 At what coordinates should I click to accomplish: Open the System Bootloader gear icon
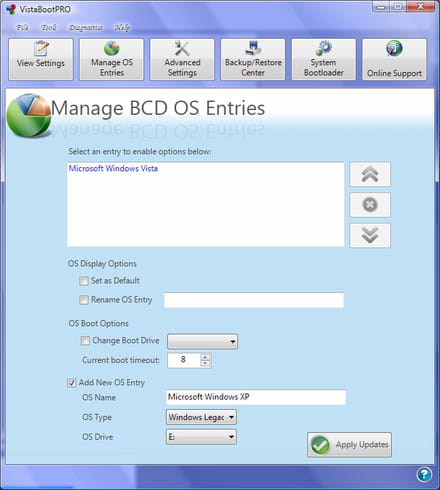pyautogui.click(x=324, y=59)
